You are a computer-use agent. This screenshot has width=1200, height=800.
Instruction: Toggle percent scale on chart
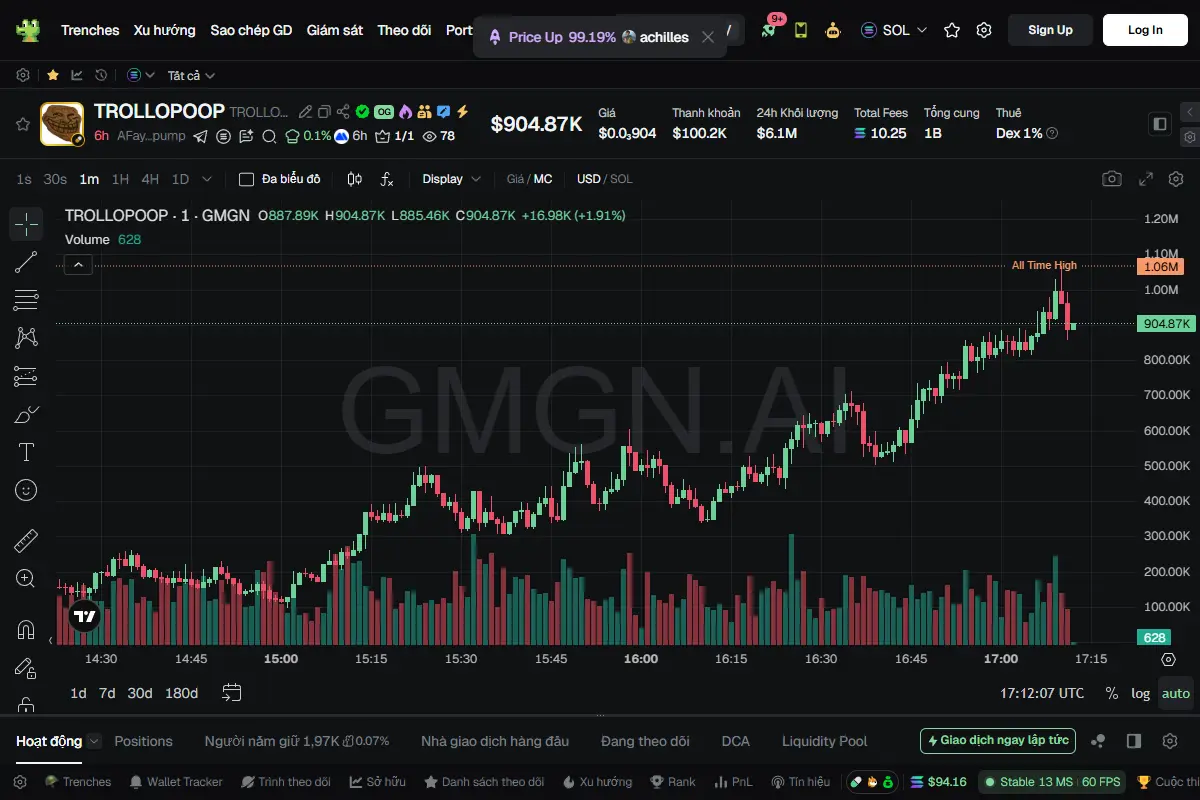coord(1112,693)
